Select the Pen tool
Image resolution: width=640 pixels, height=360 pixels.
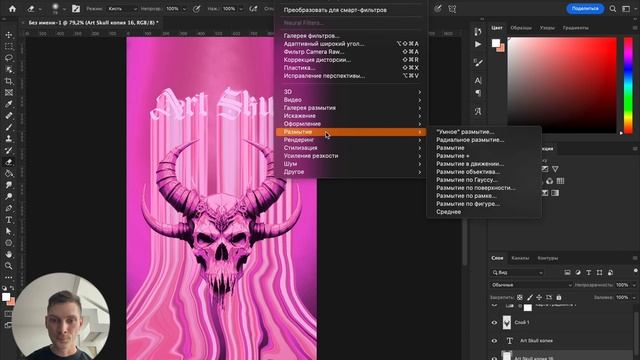tap(9, 208)
